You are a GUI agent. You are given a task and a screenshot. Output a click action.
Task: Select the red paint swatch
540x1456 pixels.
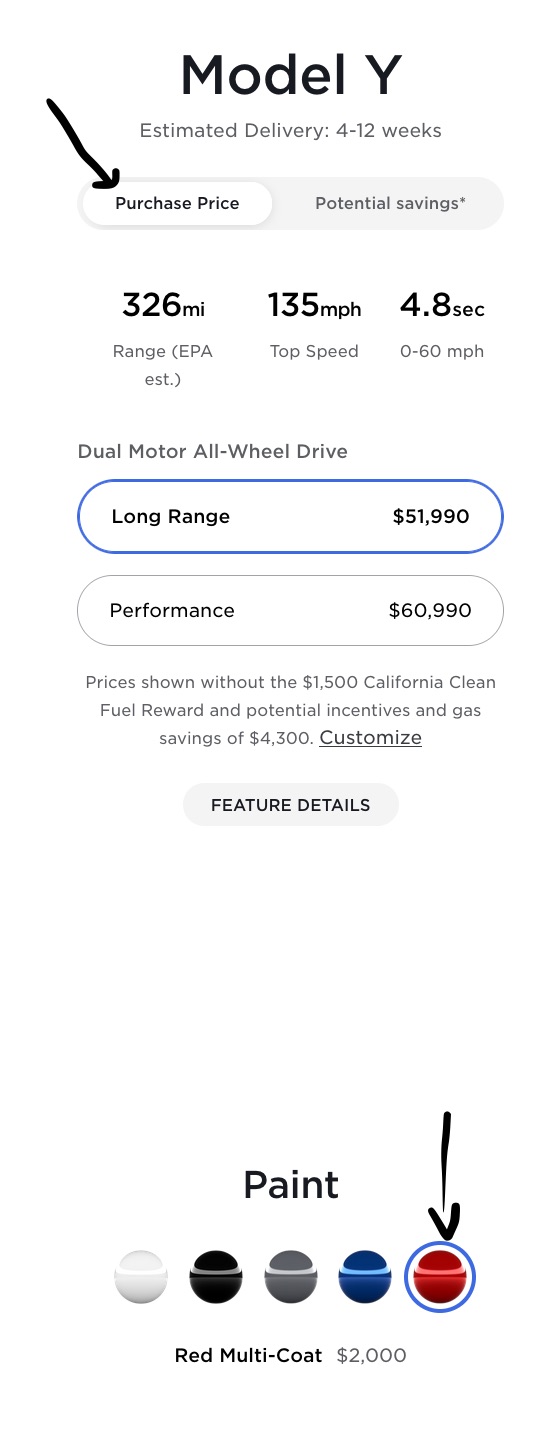coord(439,1277)
